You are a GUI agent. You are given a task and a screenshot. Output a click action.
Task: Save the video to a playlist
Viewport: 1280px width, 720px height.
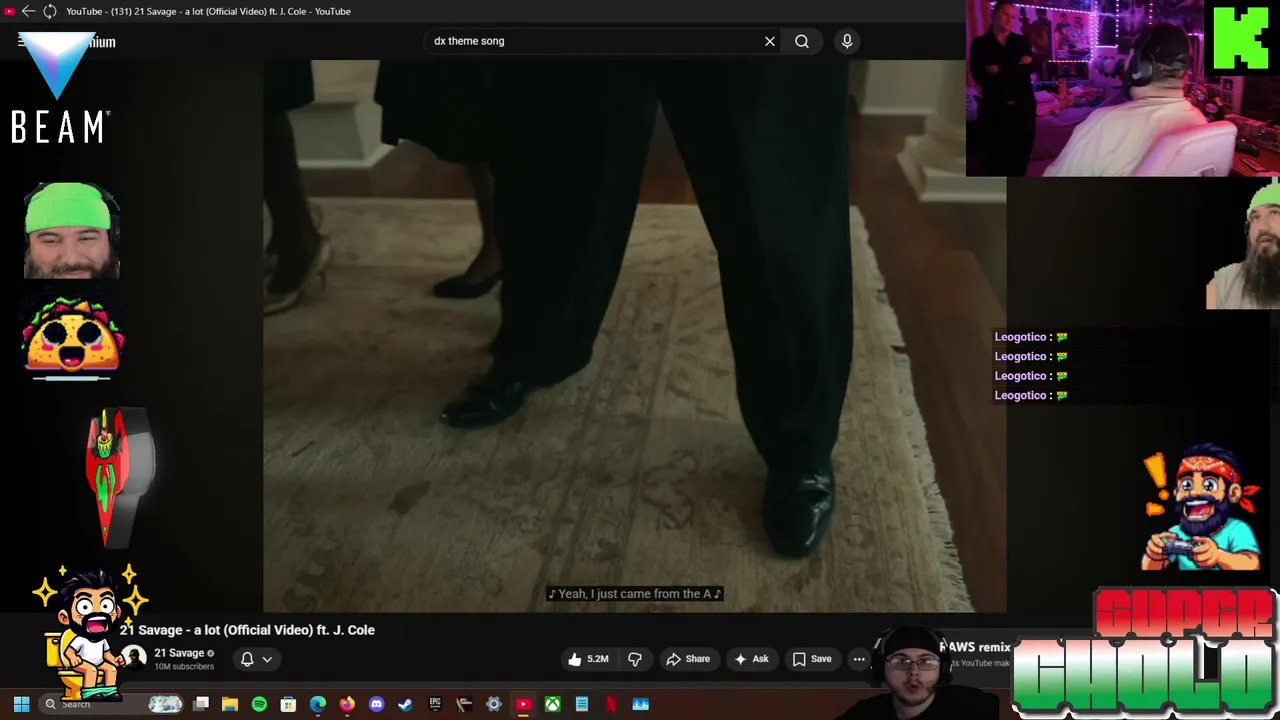click(812, 659)
